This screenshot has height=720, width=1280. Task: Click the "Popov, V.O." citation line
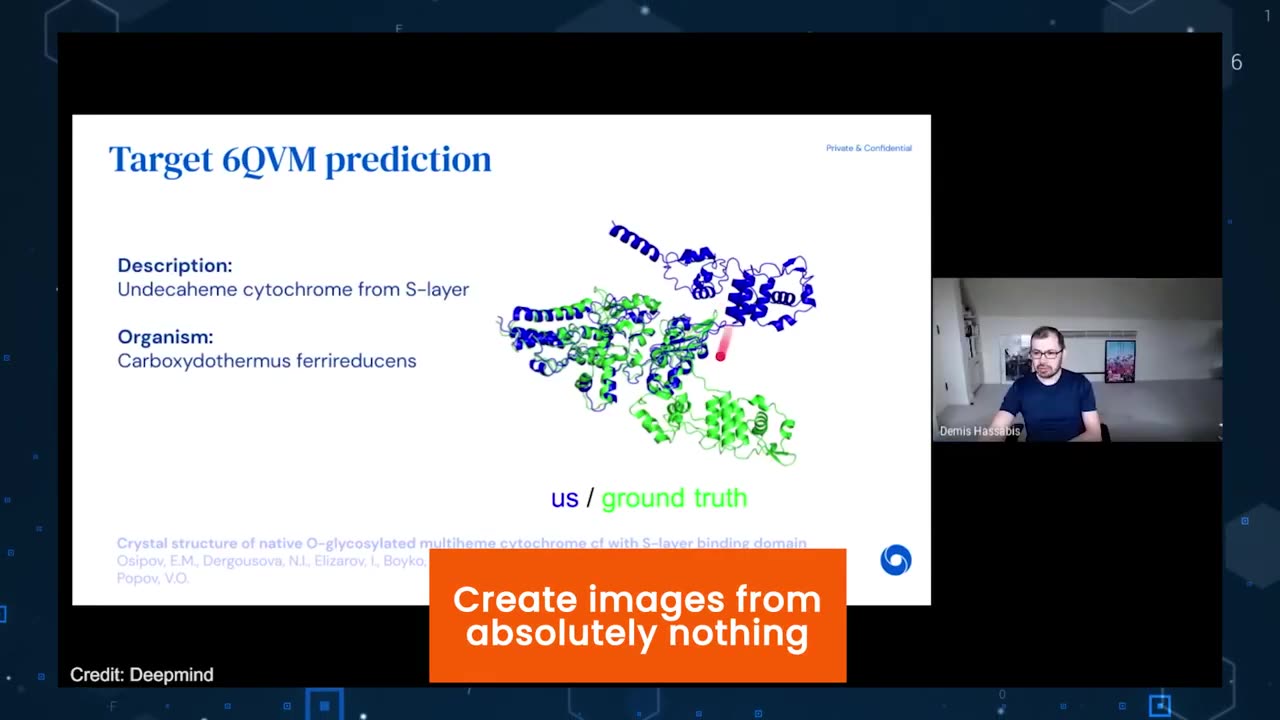click(152, 578)
